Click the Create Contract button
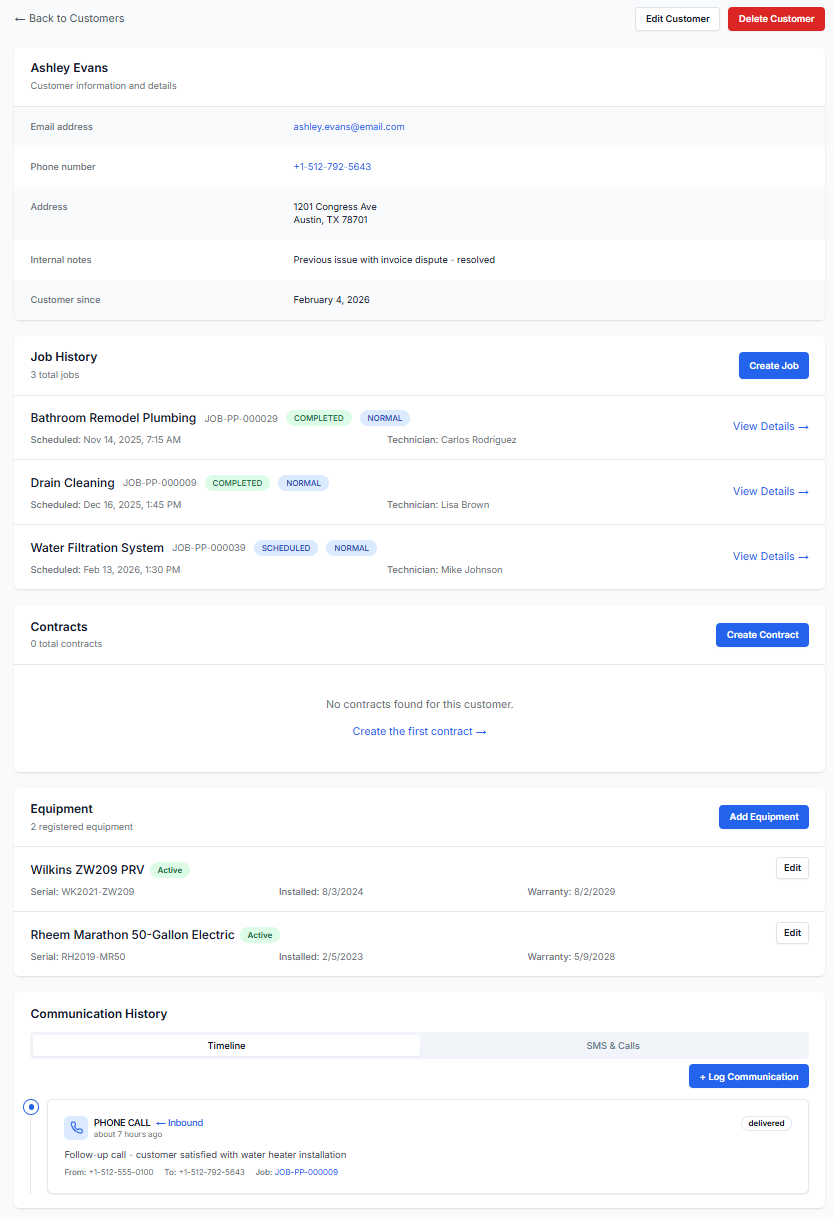The height and width of the screenshot is (1217, 833). tap(762, 635)
